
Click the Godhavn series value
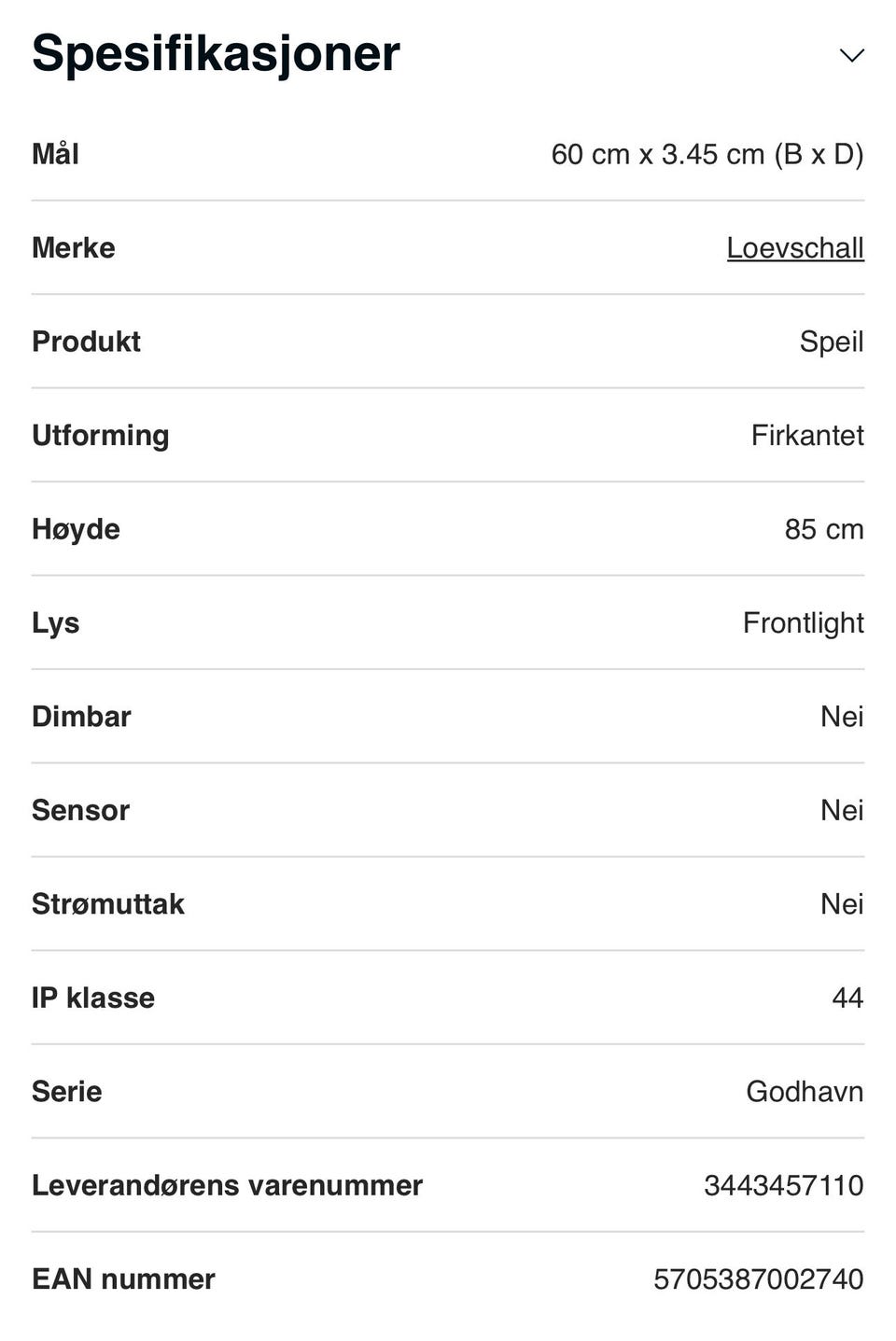coord(804,1091)
